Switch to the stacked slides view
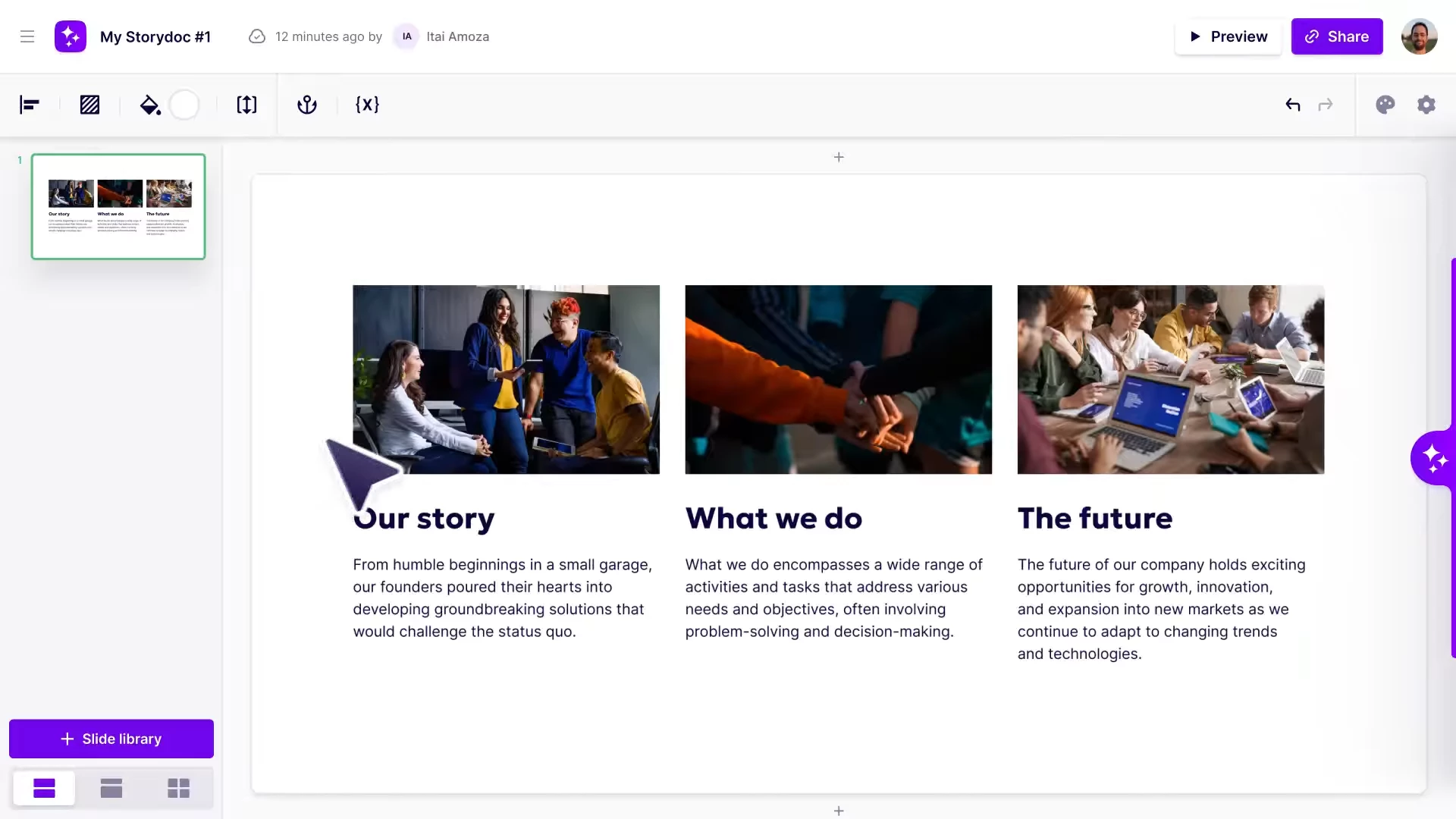 [111, 789]
